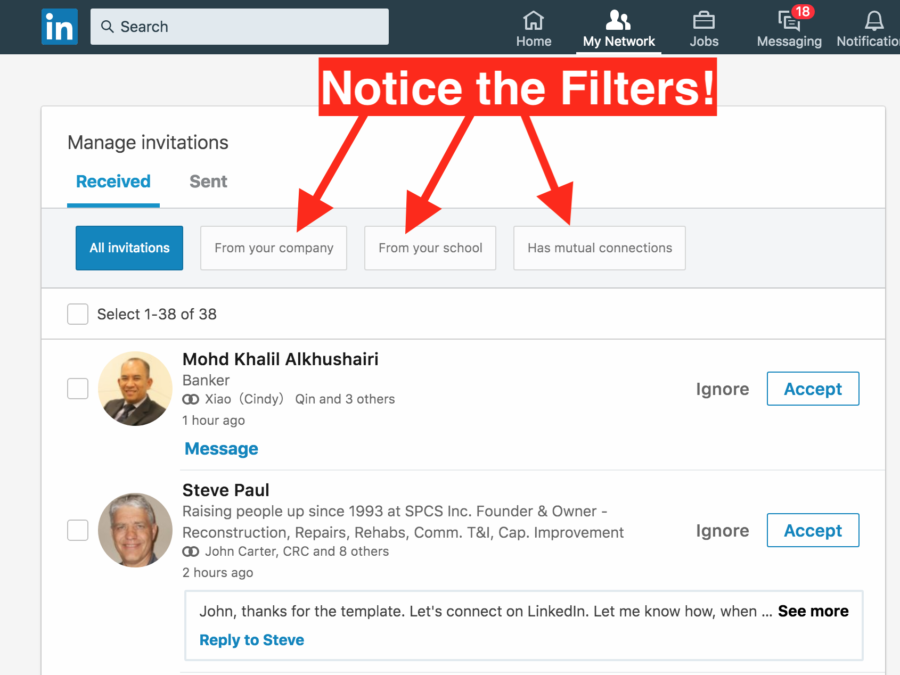Select the Received tab
This screenshot has height=675, width=900.
click(x=113, y=181)
